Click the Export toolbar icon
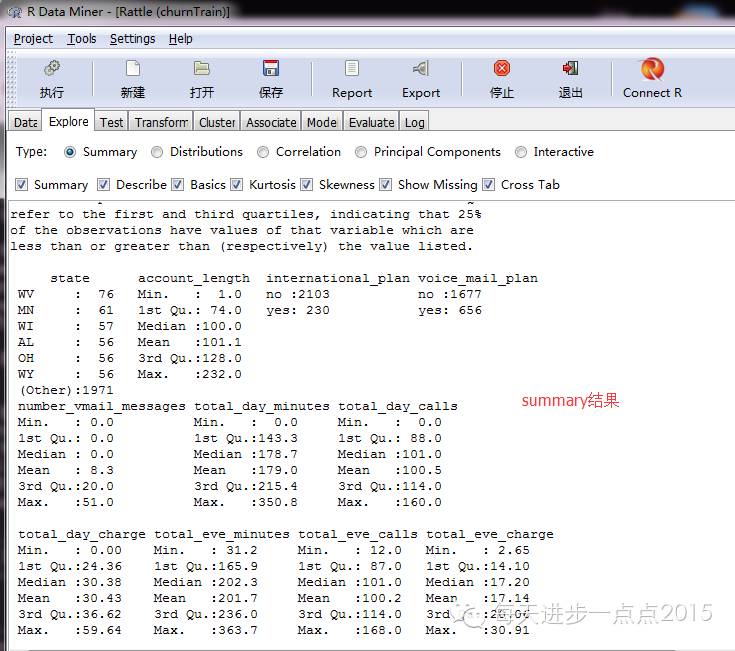Viewport: 735px width, 651px height. (421, 69)
